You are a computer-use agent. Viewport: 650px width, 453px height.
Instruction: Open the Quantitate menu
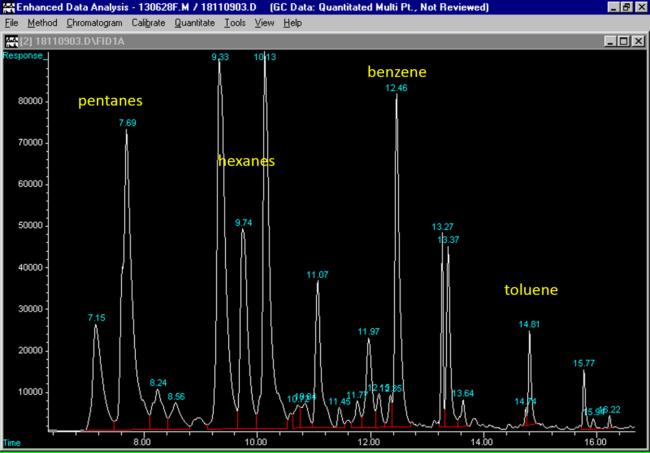click(x=196, y=22)
